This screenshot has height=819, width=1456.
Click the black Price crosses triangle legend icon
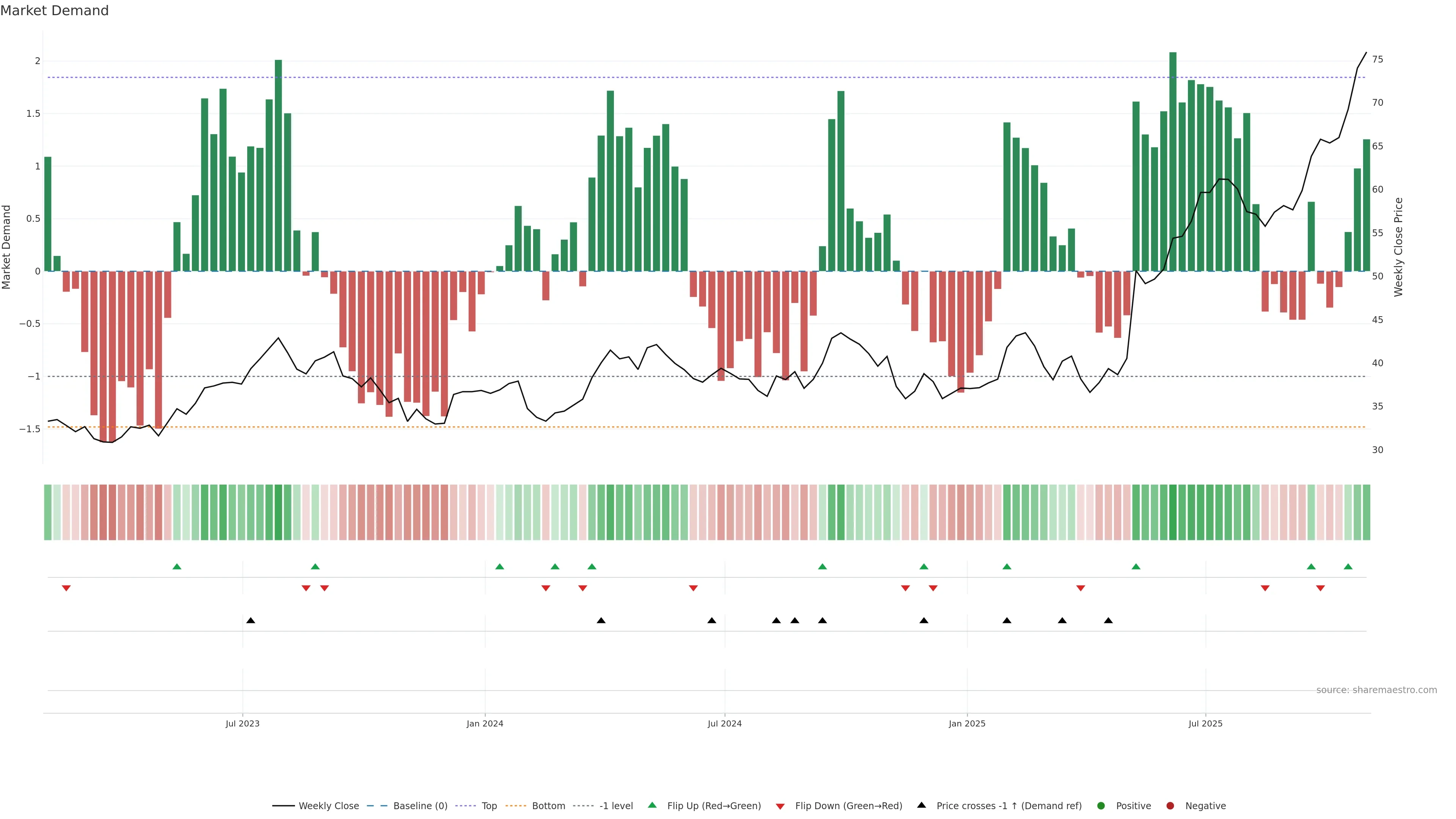point(922,805)
